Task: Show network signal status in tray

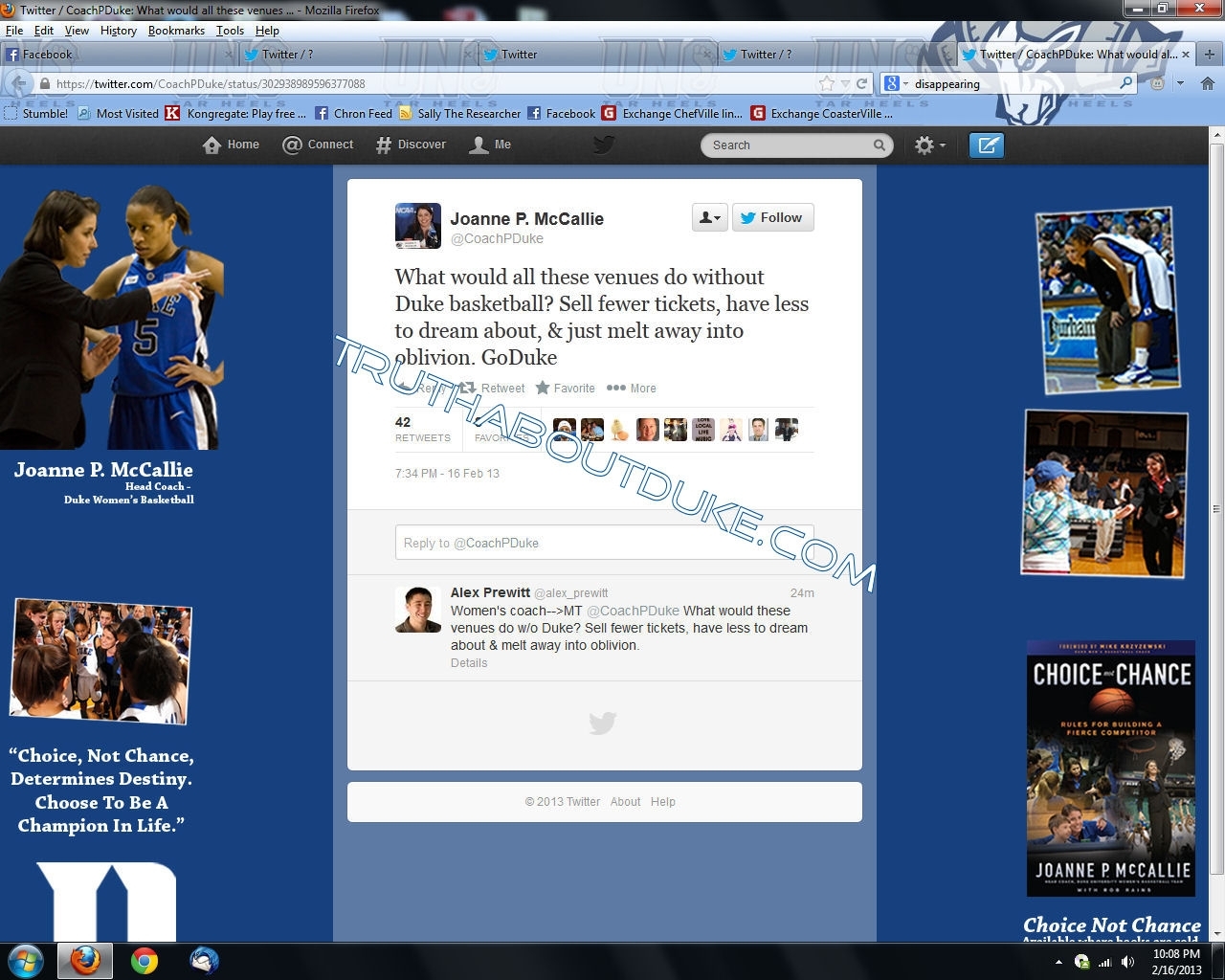Action: [1104, 962]
